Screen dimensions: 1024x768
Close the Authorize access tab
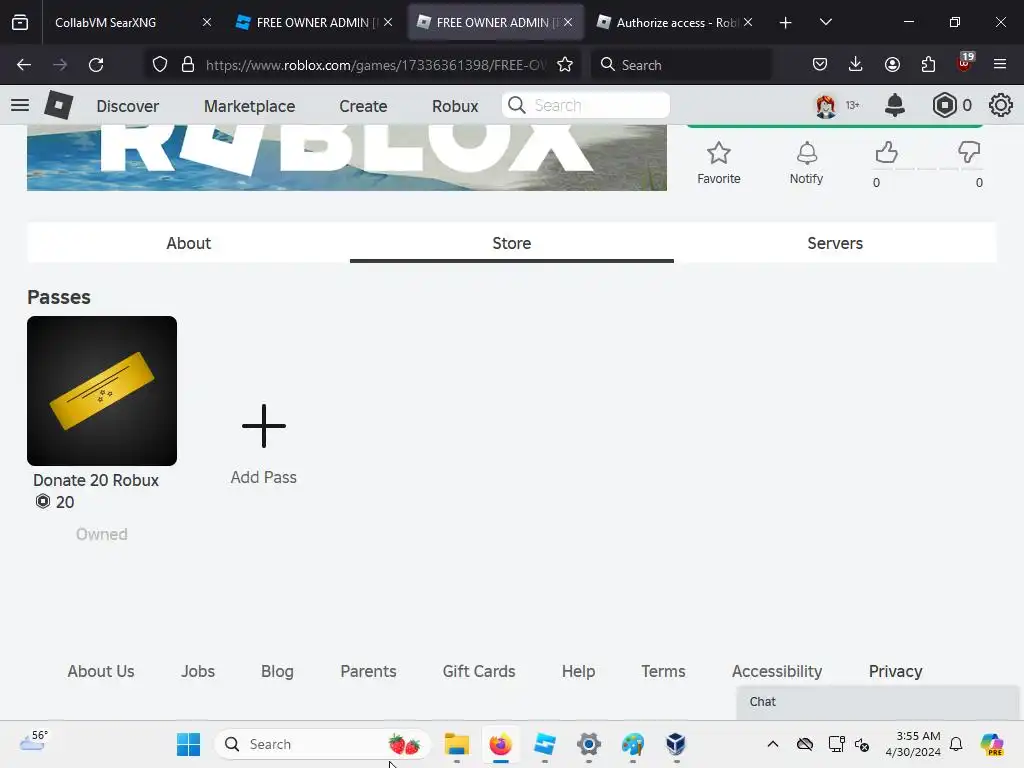click(748, 22)
